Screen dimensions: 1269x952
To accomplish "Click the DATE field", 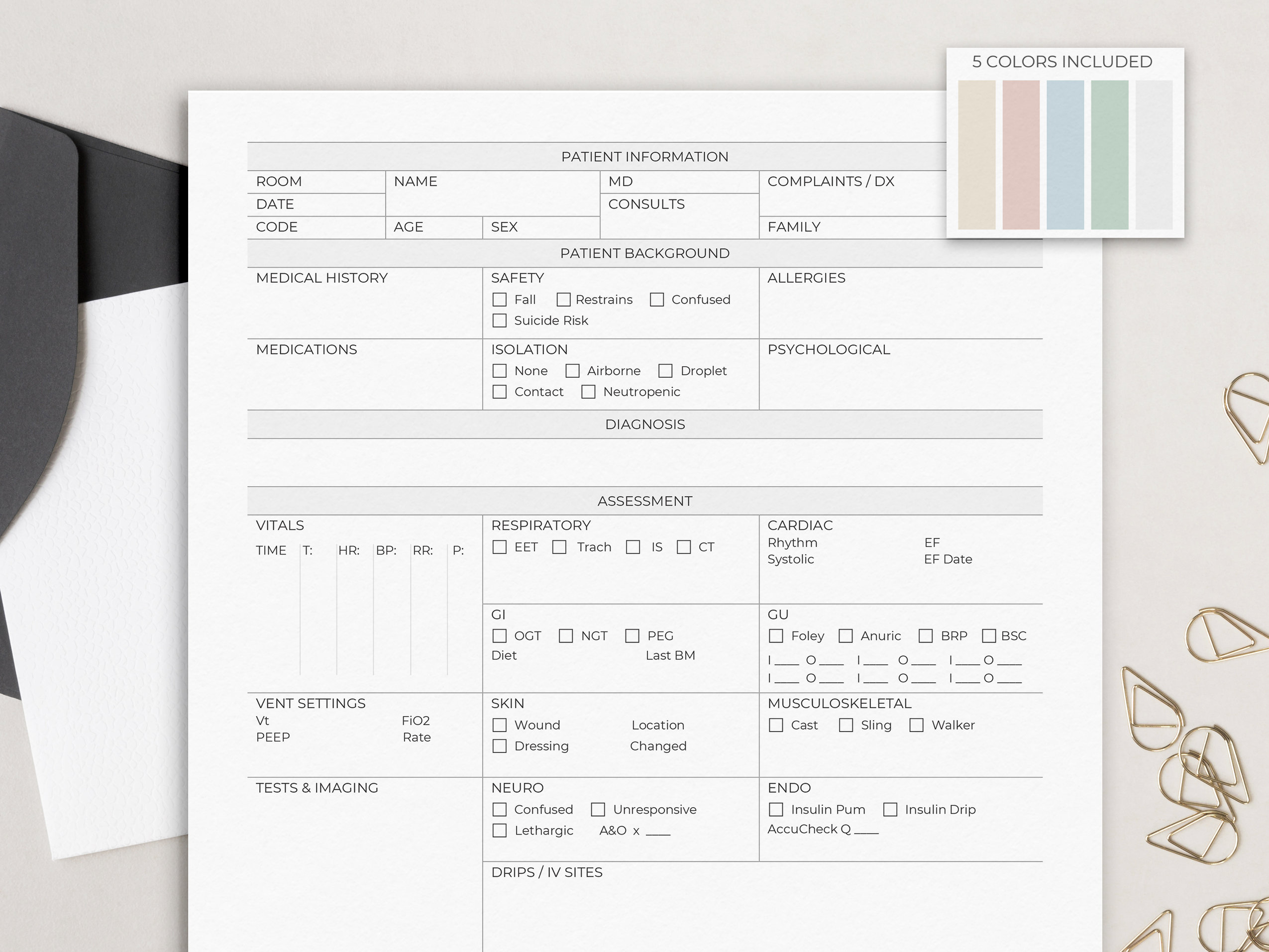I will (x=317, y=205).
